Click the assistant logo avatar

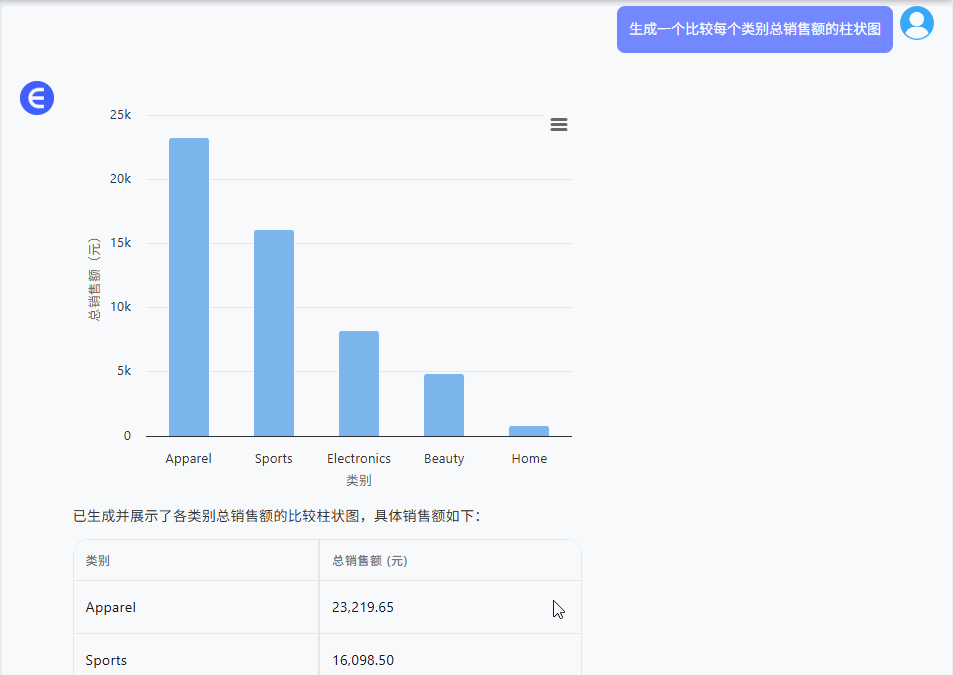coord(37,98)
